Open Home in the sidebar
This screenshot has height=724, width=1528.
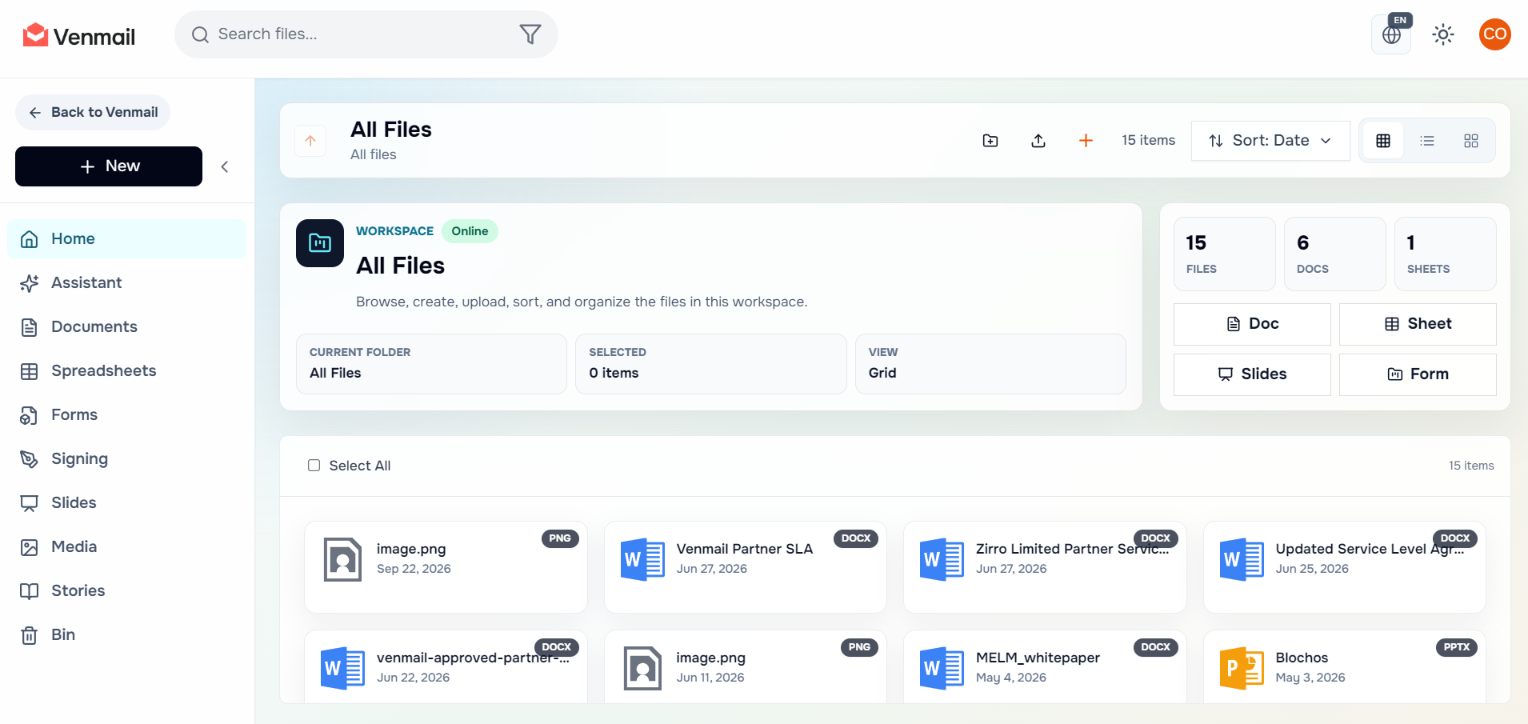(x=126, y=239)
